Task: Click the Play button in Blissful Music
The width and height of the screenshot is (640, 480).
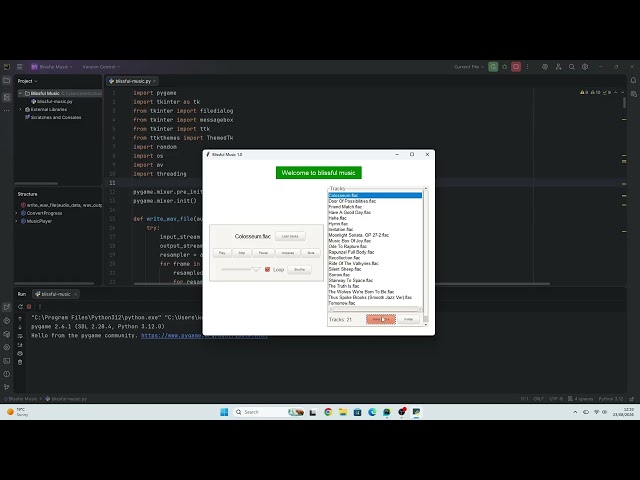Action: point(222,253)
